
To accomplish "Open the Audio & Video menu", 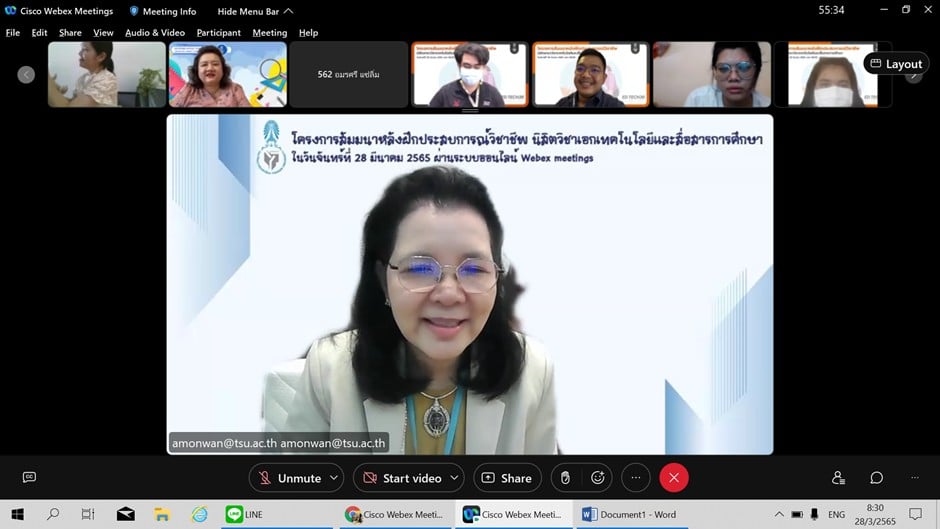I will click(155, 33).
